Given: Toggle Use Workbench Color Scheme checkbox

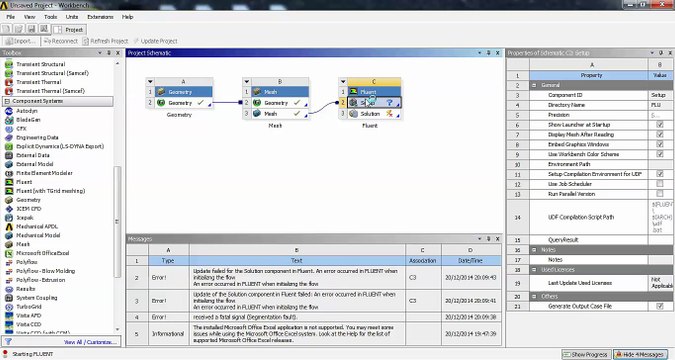Looking at the screenshot, I should (660, 154).
